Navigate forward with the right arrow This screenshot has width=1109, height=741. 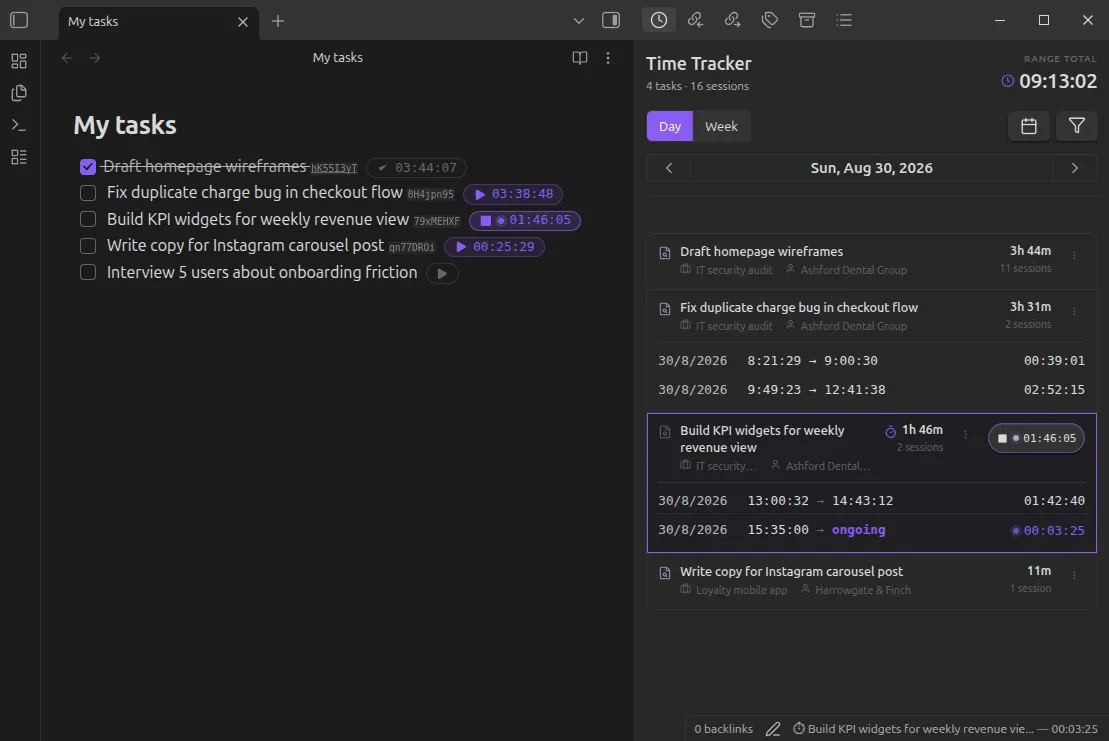click(x=95, y=58)
